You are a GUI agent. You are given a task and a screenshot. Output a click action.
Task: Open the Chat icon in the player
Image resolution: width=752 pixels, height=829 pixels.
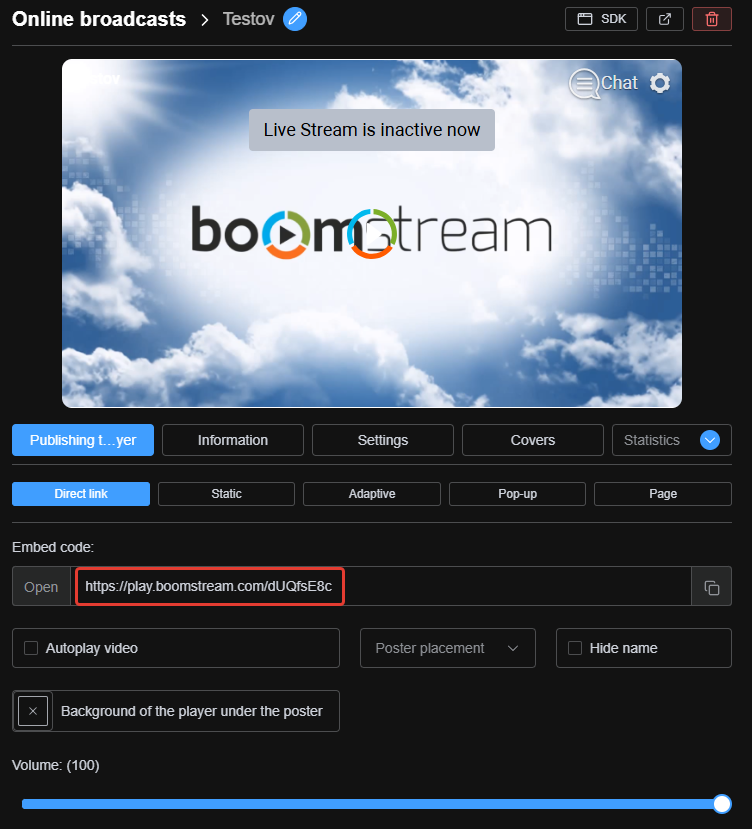[603, 83]
